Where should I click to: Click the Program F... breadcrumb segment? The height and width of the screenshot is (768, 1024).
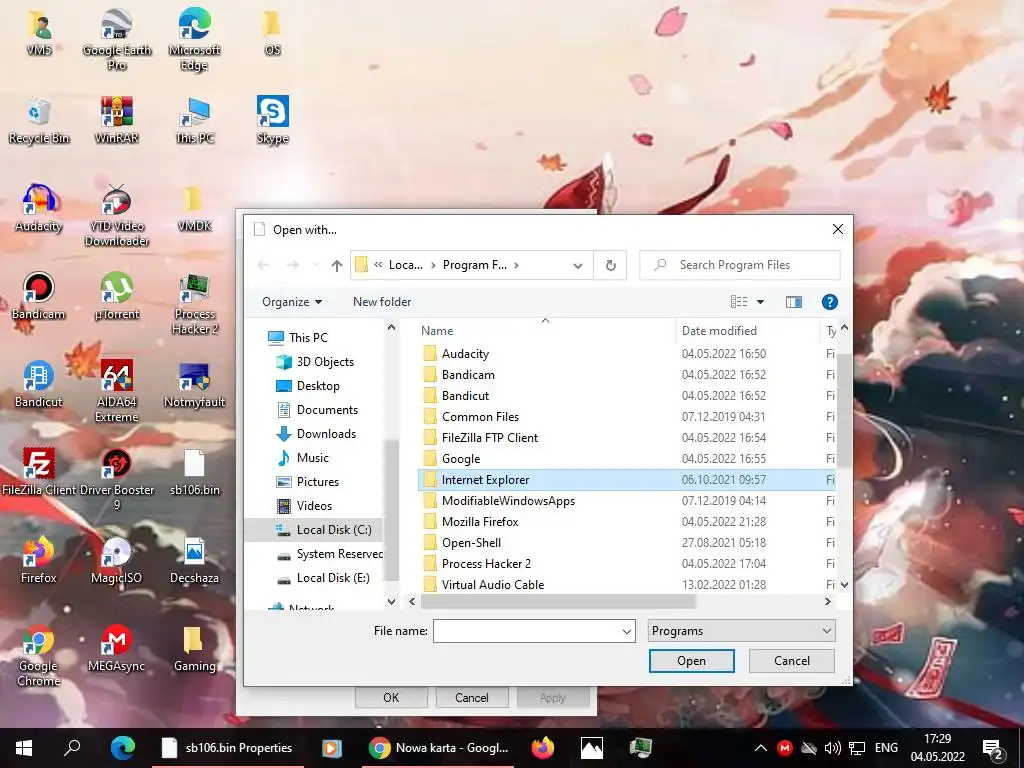coord(475,265)
